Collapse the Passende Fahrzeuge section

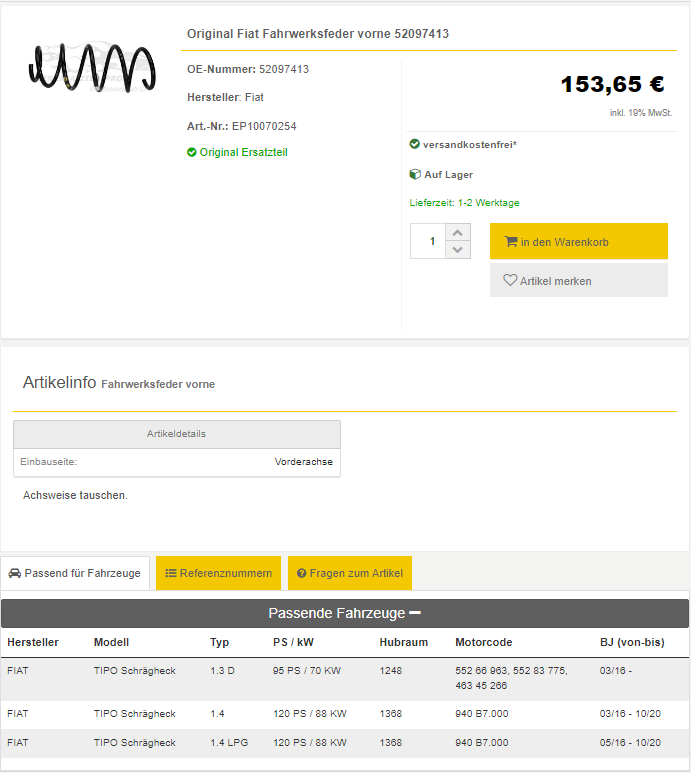[x=415, y=613]
